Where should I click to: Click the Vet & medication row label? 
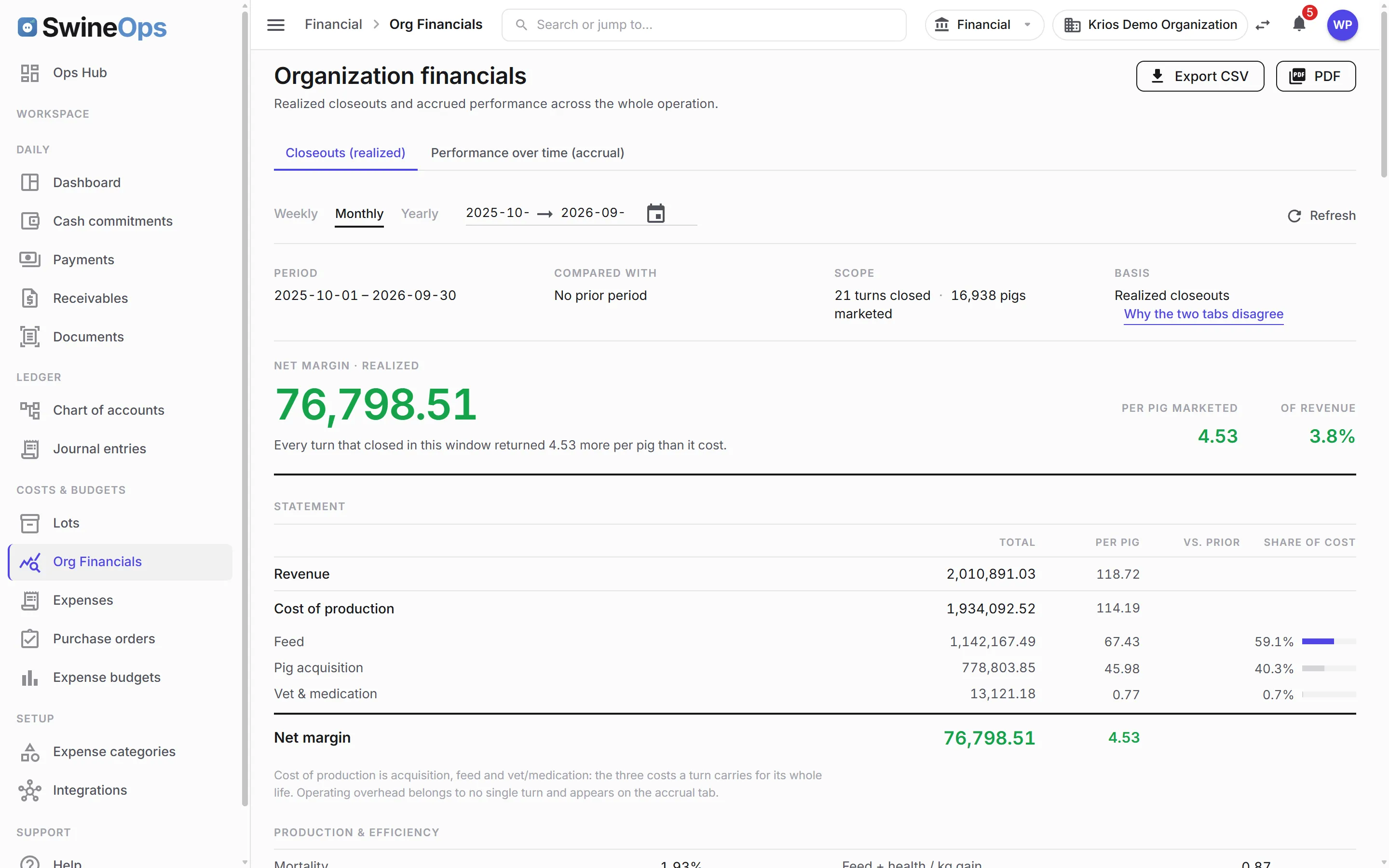326,693
